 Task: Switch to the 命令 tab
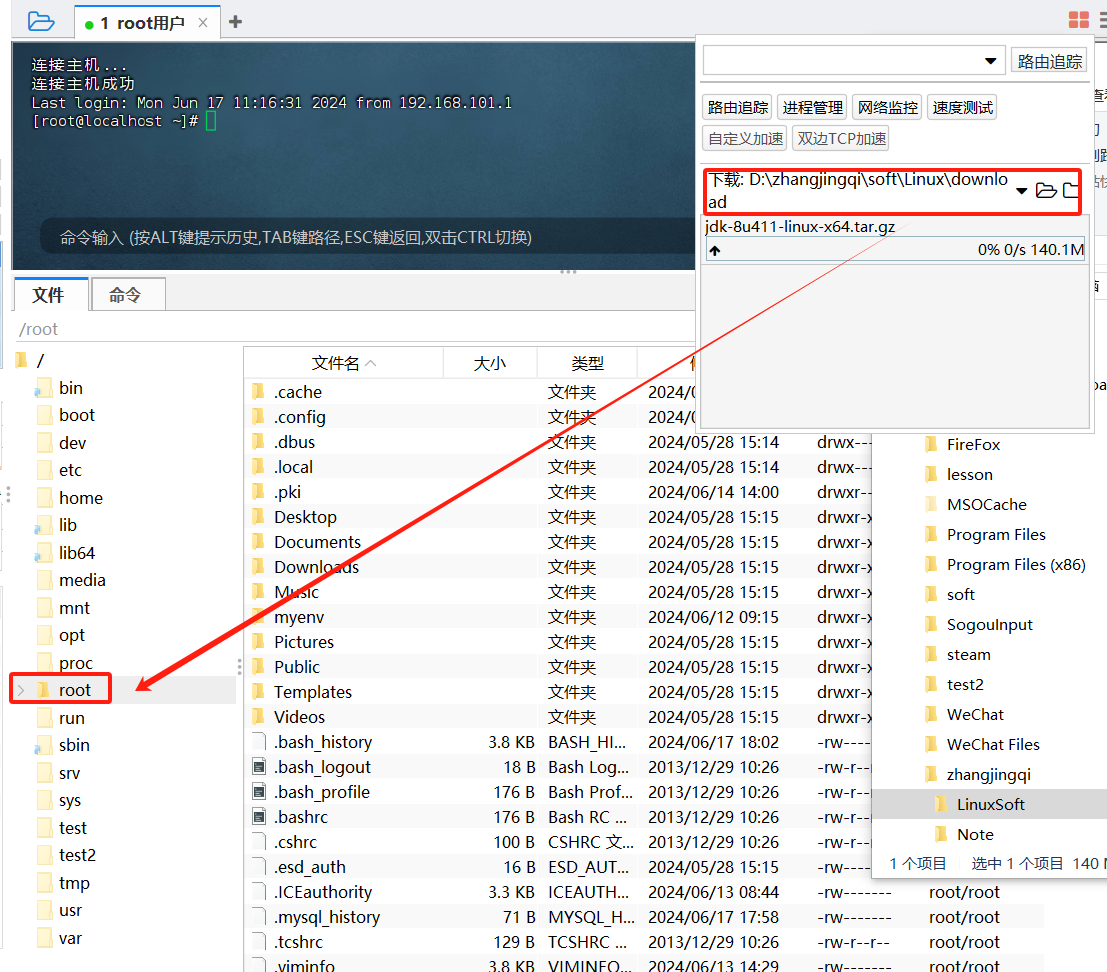pos(126,294)
